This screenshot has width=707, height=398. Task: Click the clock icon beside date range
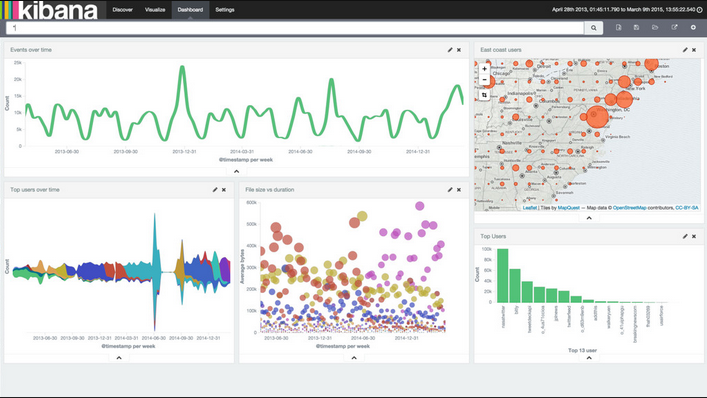[x=699, y=9]
